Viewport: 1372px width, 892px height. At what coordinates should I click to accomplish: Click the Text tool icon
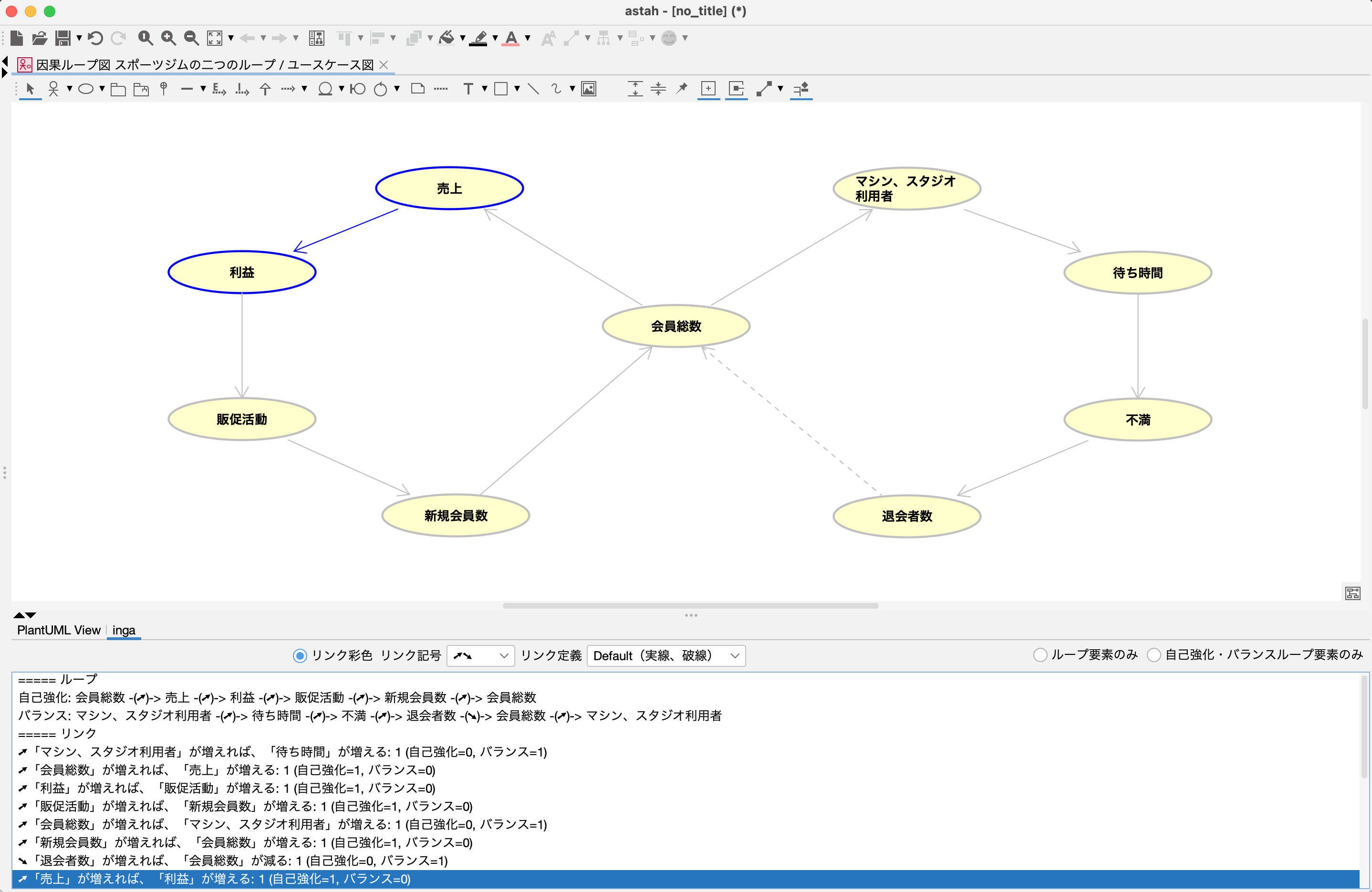pyautogui.click(x=468, y=89)
